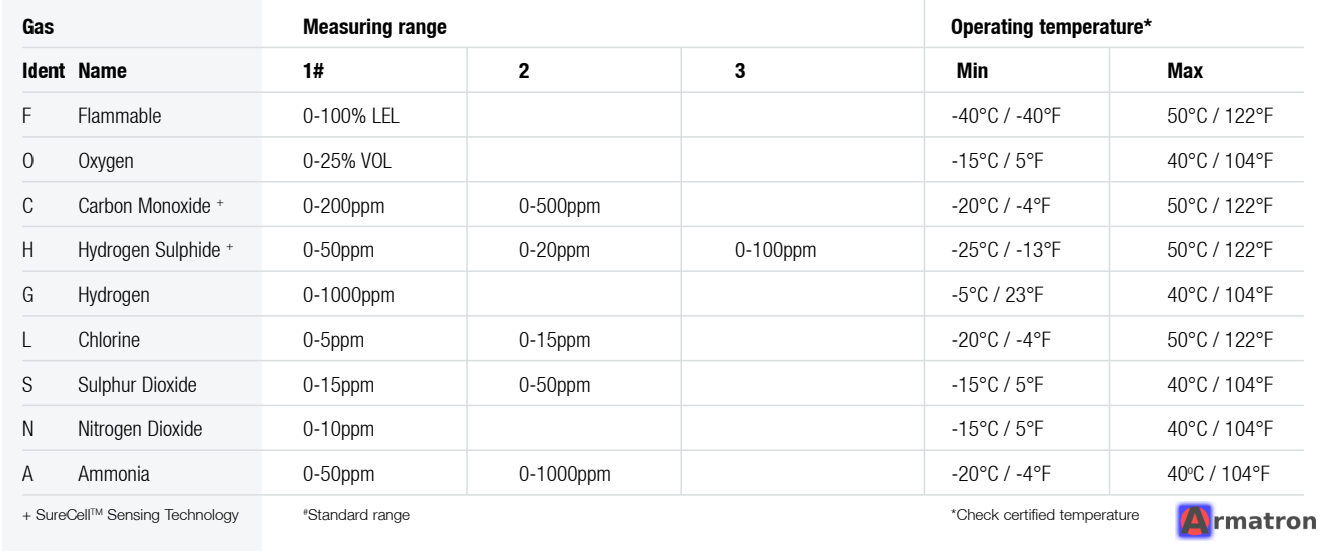Viewport: 1327px width, 551px height.
Task: Select the Max temperature column header
Action: tap(1185, 72)
